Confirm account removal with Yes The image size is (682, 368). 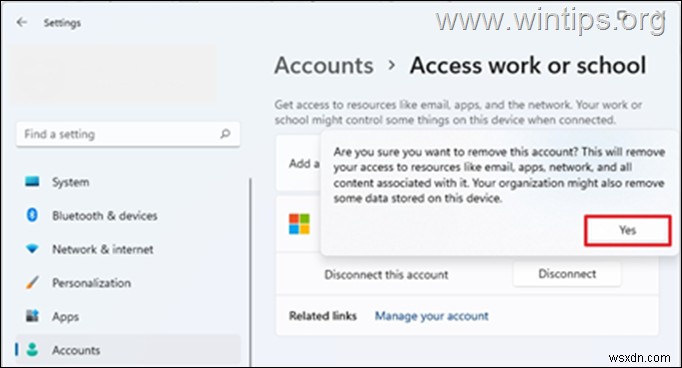(x=628, y=230)
